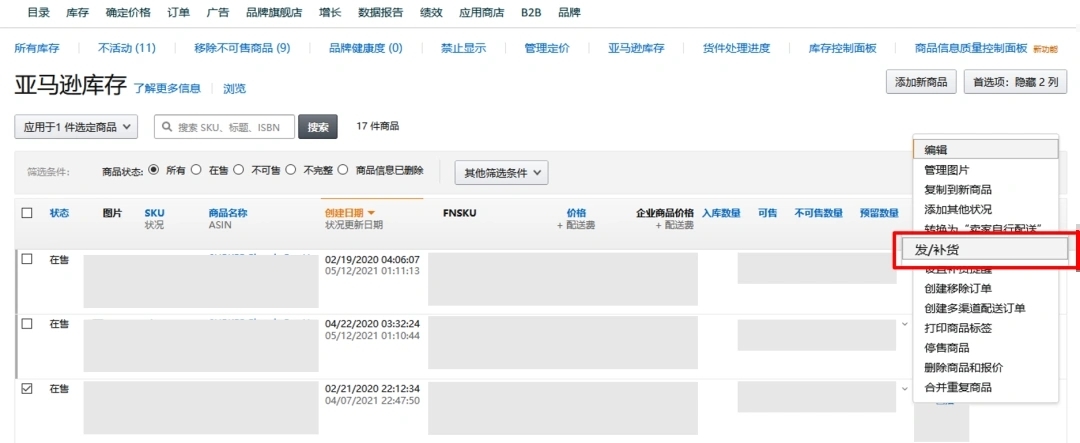The height and width of the screenshot is (443, 1080).
Task: Open the 库存 top navigation menu
Action: 77,13
